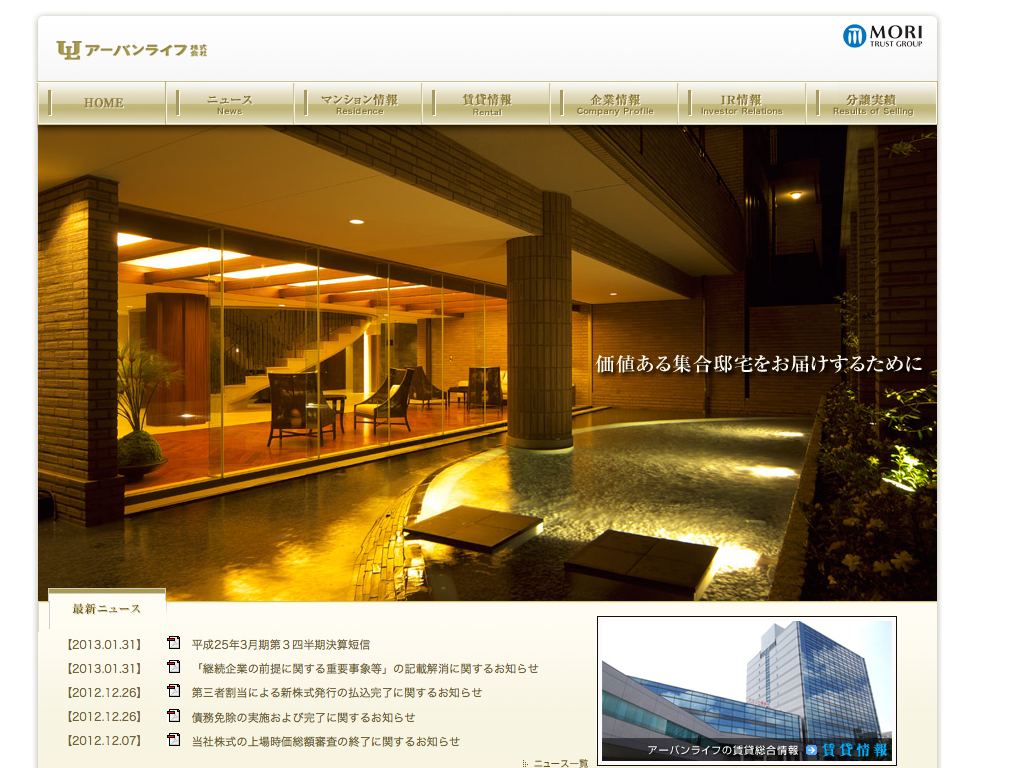Click blue arrow icon in rental banner
The image size is (1028, 768).
tap(812, 749)
